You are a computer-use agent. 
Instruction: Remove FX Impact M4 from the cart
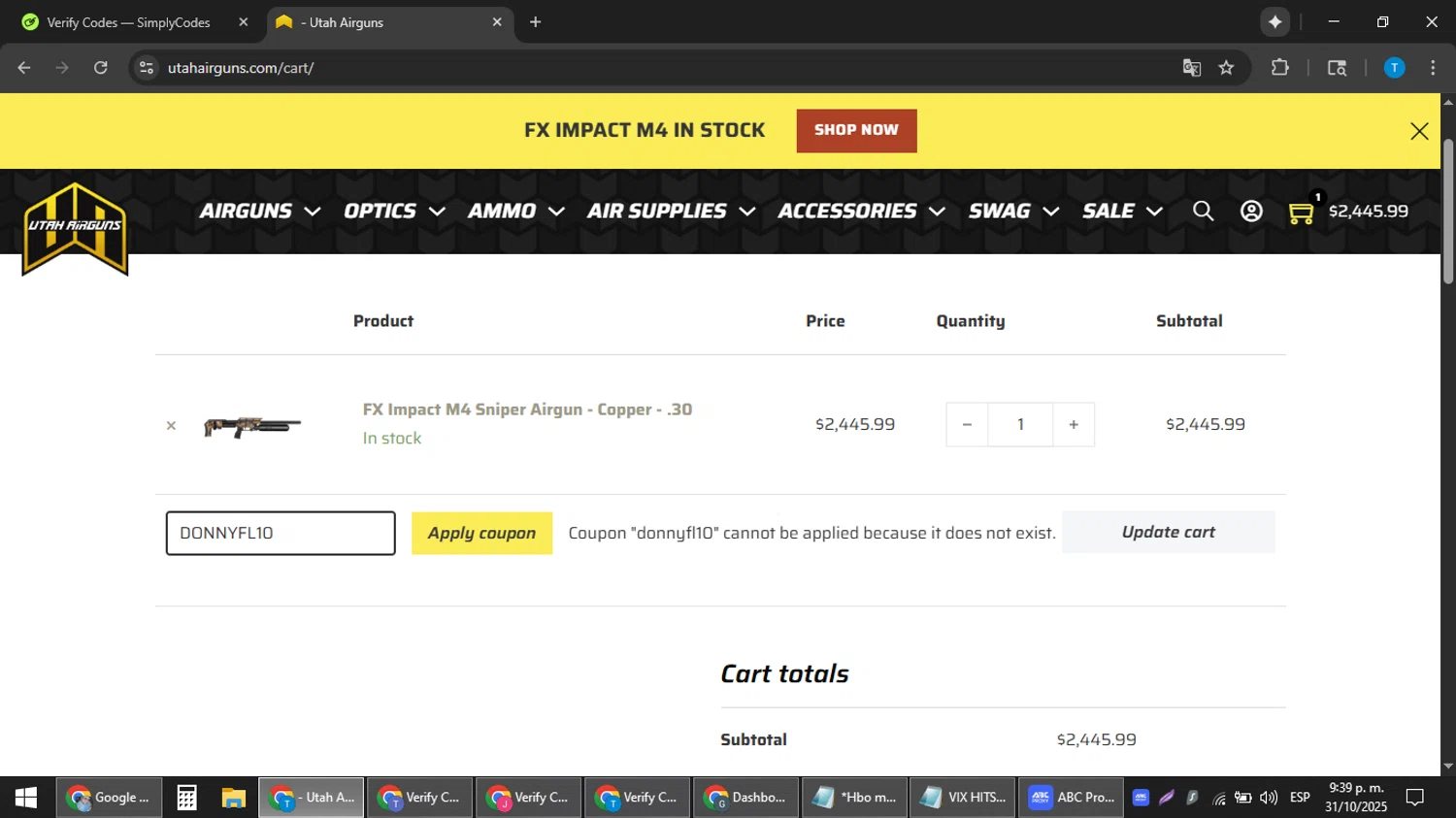[x=171, y=425]
